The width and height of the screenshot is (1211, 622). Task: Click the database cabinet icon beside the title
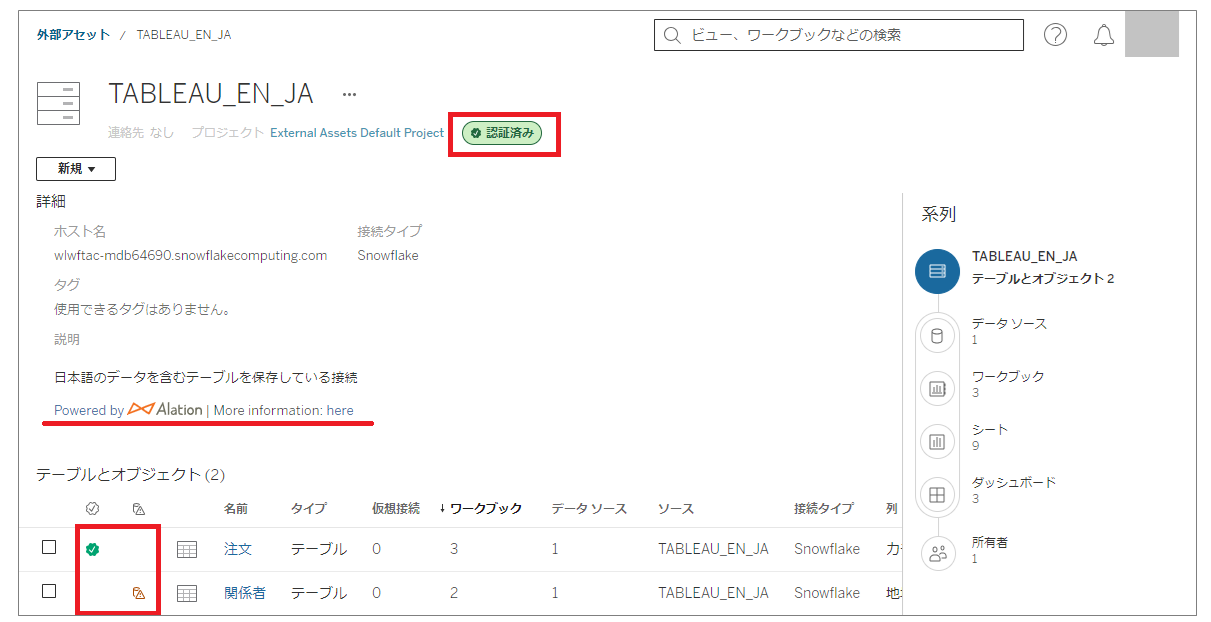point(58,104)
